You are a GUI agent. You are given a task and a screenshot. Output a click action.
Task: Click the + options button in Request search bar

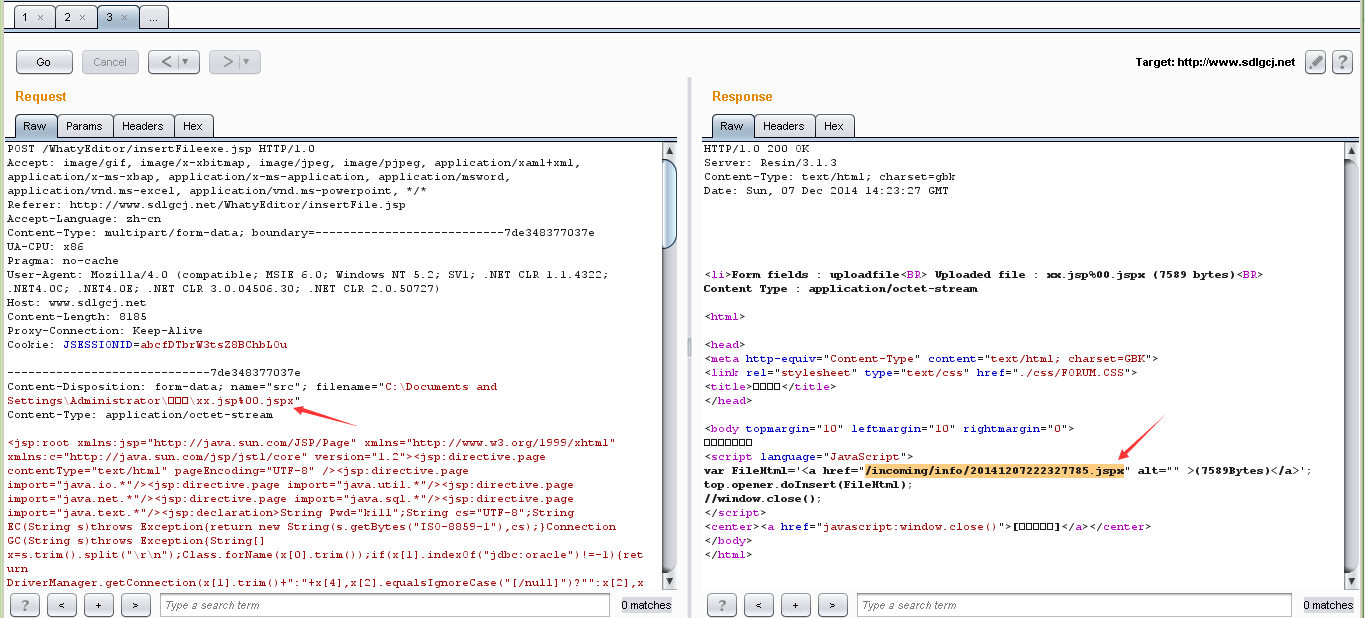point(99,605)
